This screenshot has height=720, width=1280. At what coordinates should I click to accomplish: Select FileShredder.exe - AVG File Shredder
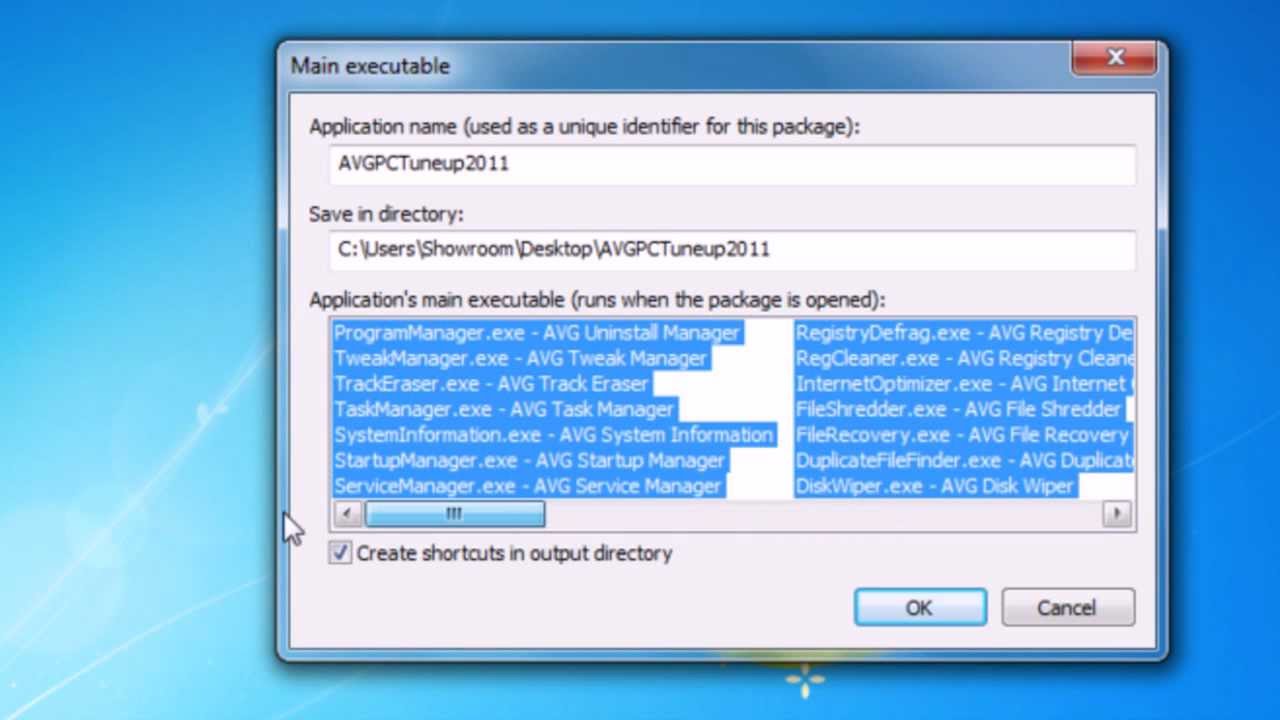point(959,409)
